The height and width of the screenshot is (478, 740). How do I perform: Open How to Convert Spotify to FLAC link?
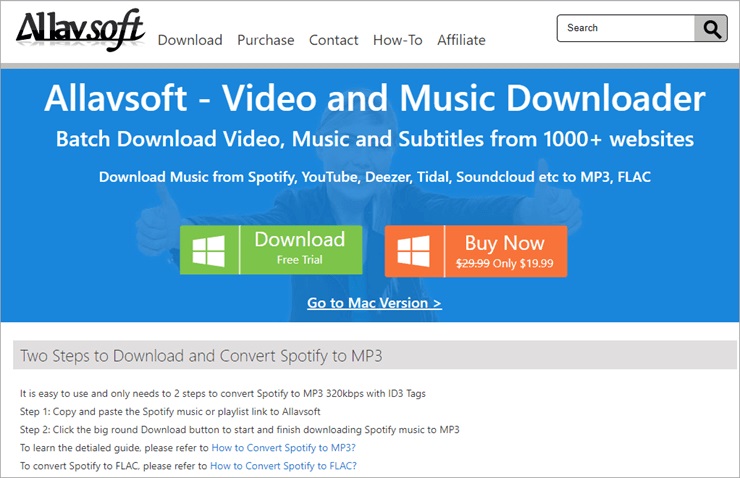[283, 466]
